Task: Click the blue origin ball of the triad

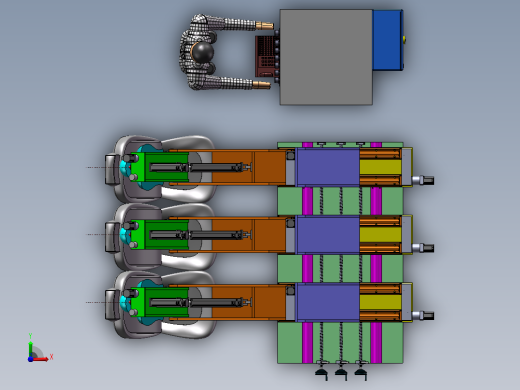Action: (30, 359)
